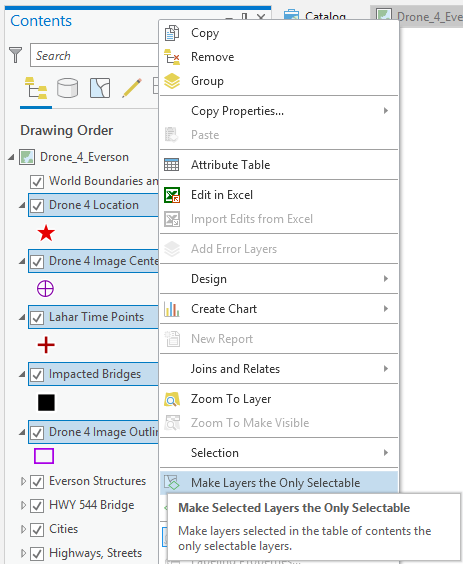Toggle Drone 4 Image Center layer checkbox
Image resolution: width=463 pixels, height=564 pixels.
[x=37, y=261]
